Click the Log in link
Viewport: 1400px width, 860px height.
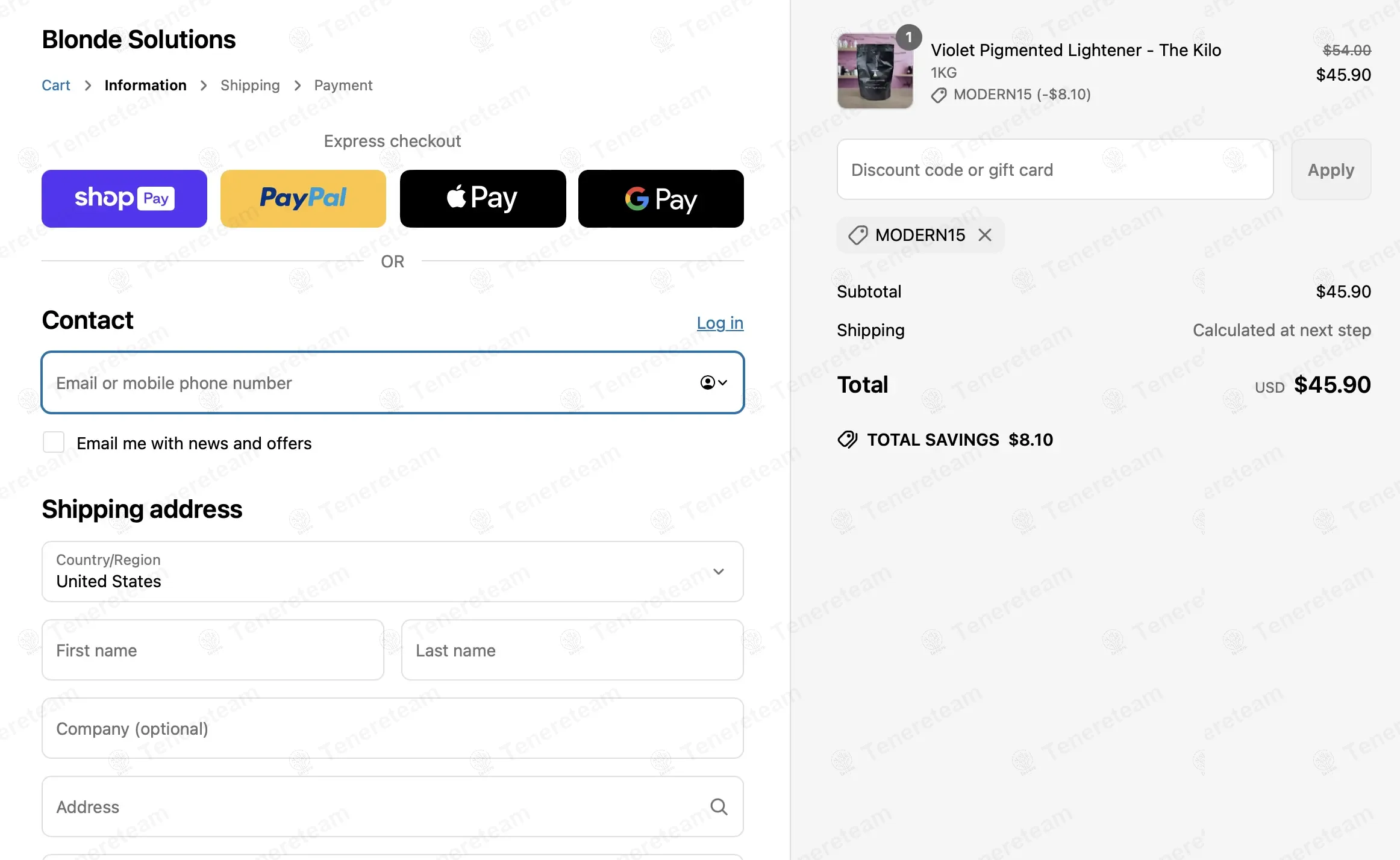coord(720,323)
